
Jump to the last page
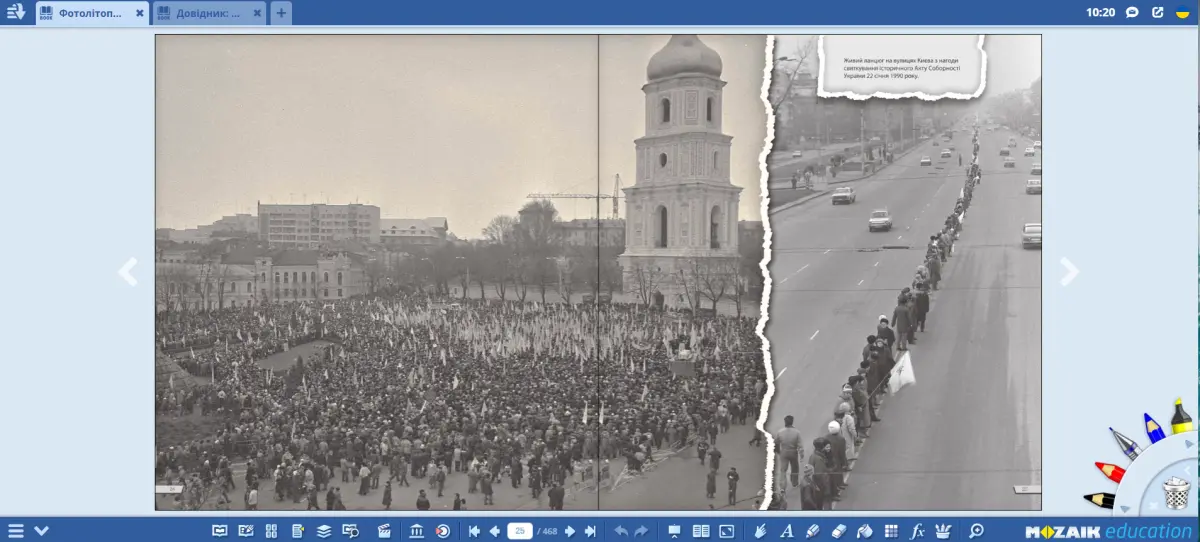coord(590,531)
